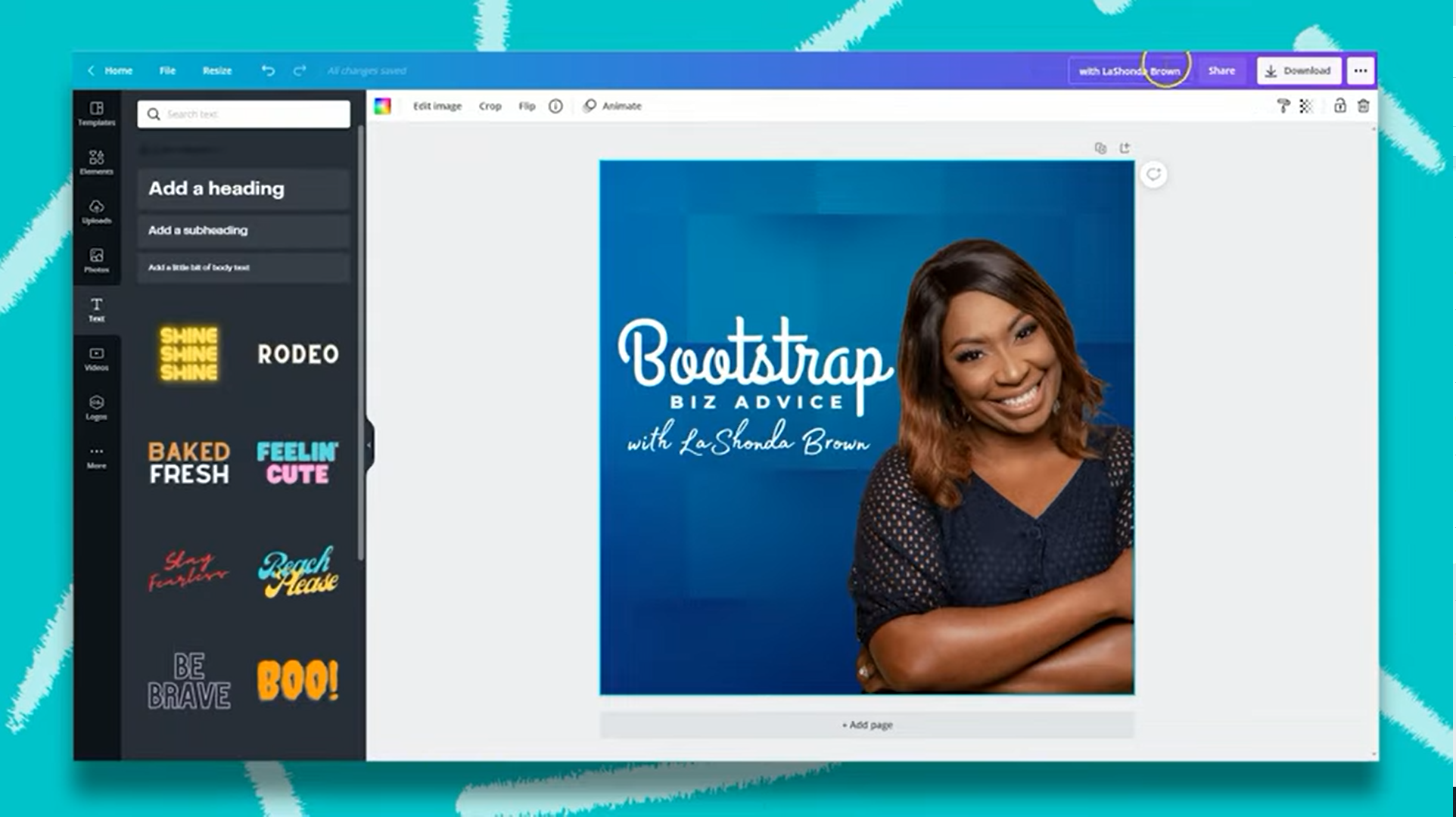1456x817 pixels.
Task: Collapse the side panel with arrow handle
Action: click(x=369, y=445)
